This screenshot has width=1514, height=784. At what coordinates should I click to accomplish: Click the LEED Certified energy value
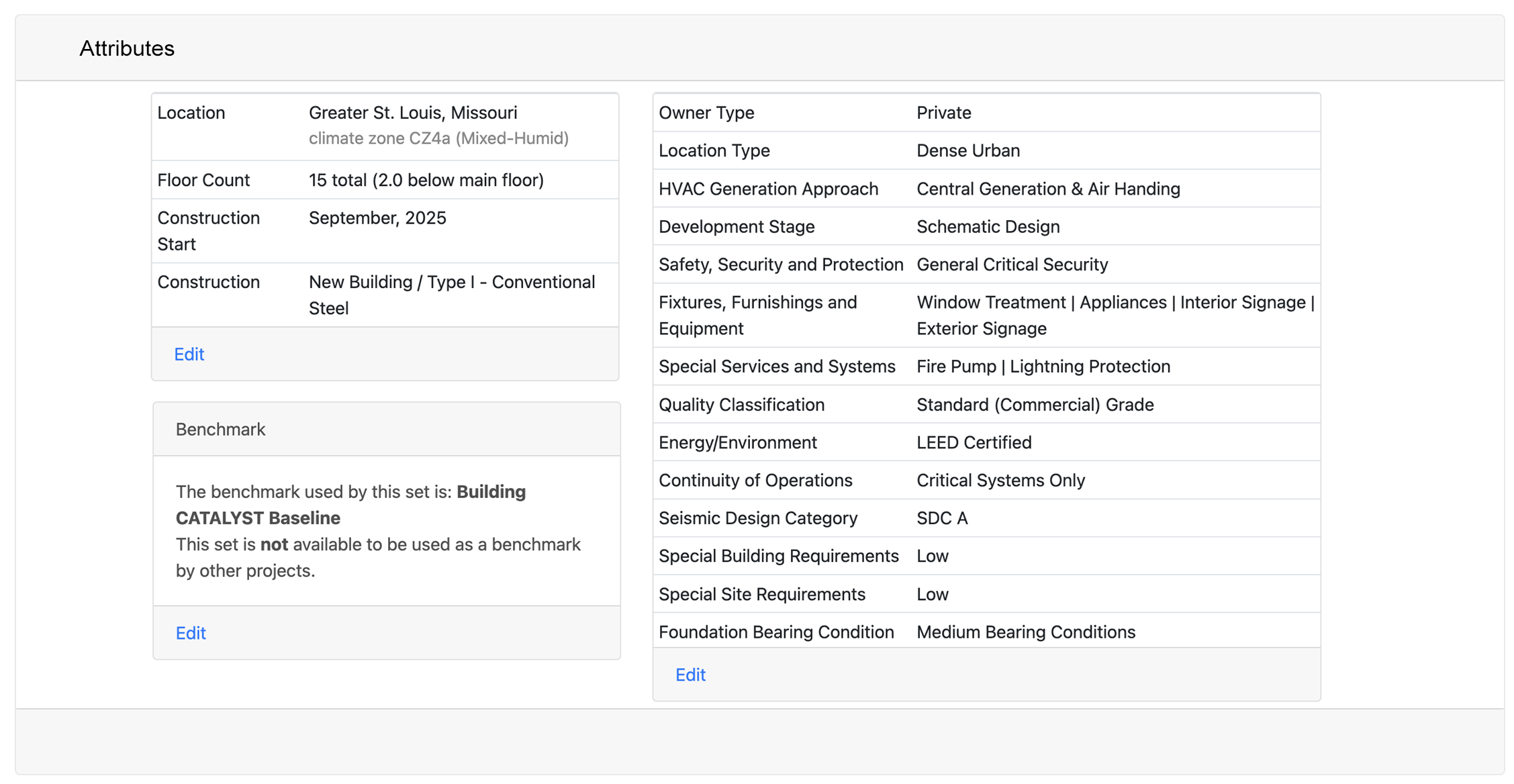coord(974,442)
